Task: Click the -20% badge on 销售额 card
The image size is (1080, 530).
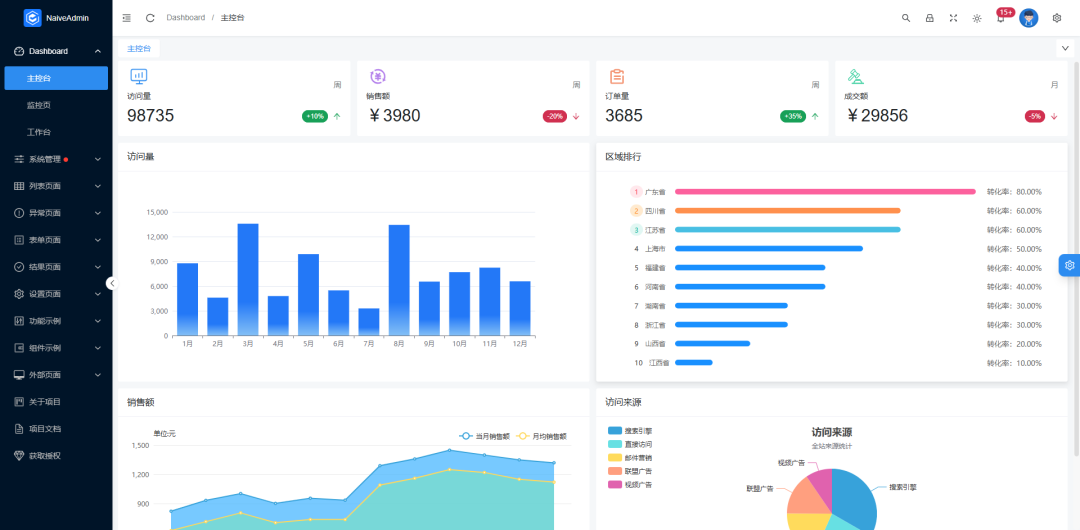Action: (x=554, y=116)
